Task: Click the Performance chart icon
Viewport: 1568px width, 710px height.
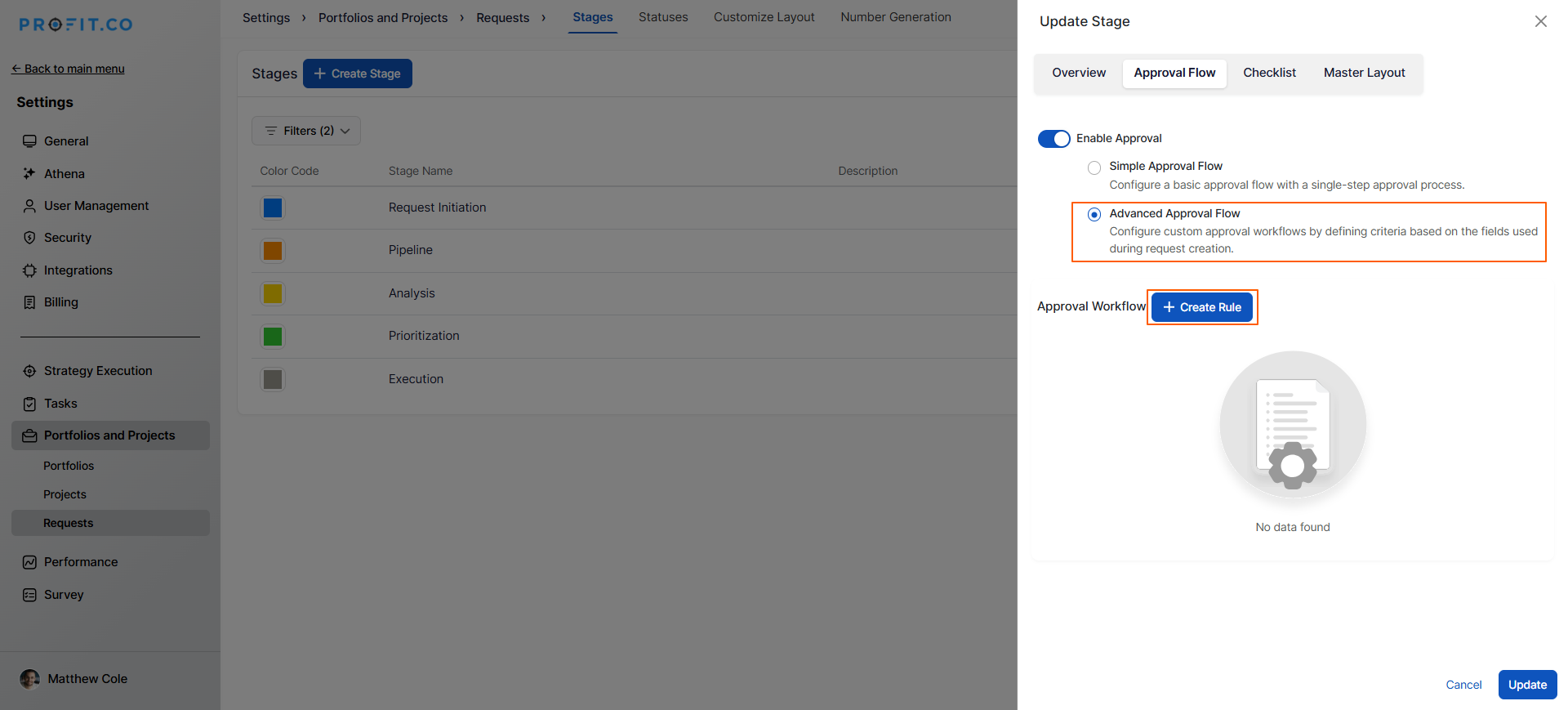Action: 29,562
